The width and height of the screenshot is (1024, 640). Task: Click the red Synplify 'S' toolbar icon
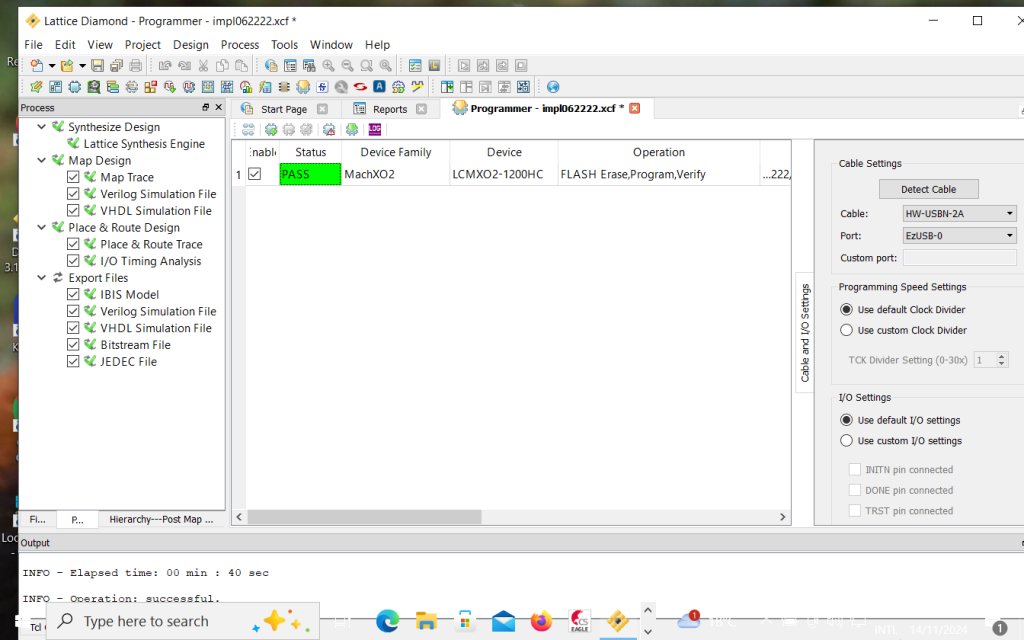tap(360, 86)
